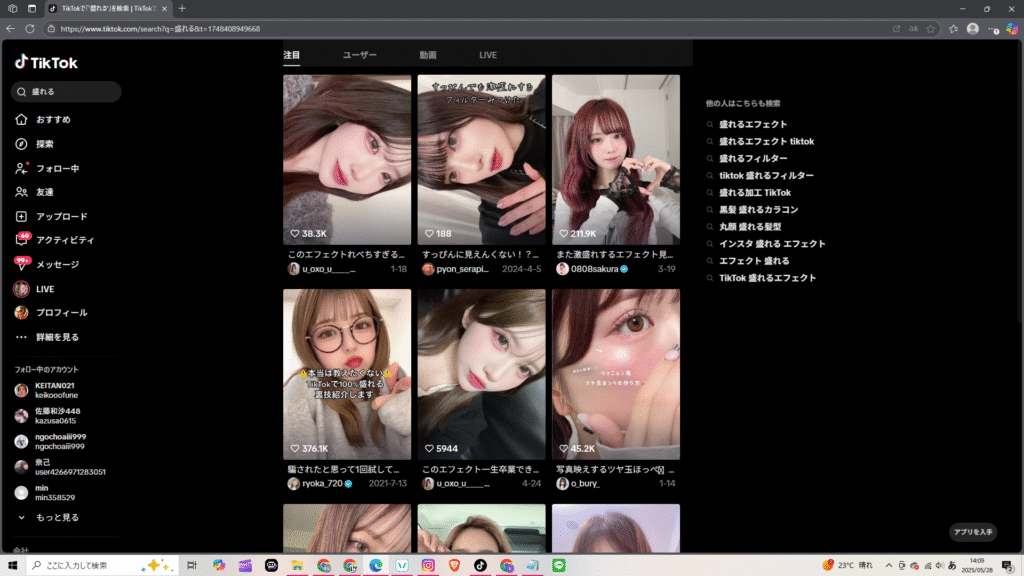Open followed account min358529
This screenshot has width=1024, height=576.
45,492
